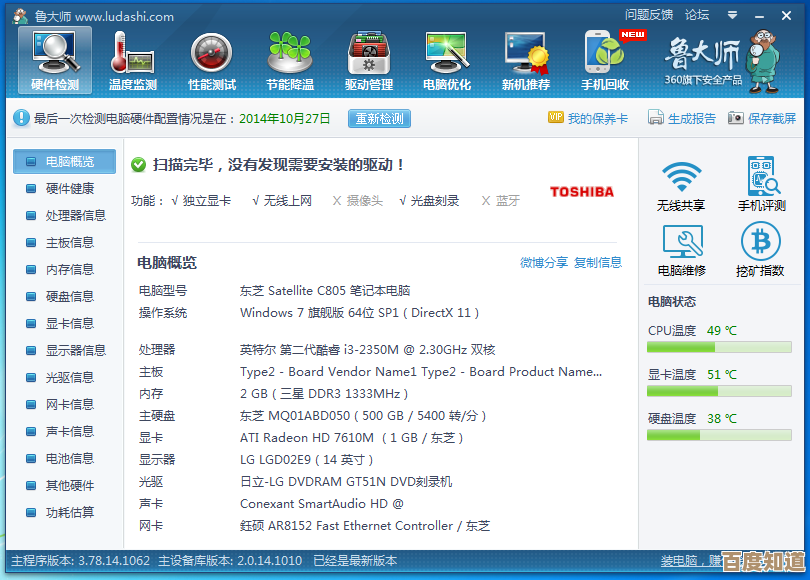Screen dimensions: 810x580
Task: Click the 光盘刻录 feature check mark
Action: click(x=403, y=201)
